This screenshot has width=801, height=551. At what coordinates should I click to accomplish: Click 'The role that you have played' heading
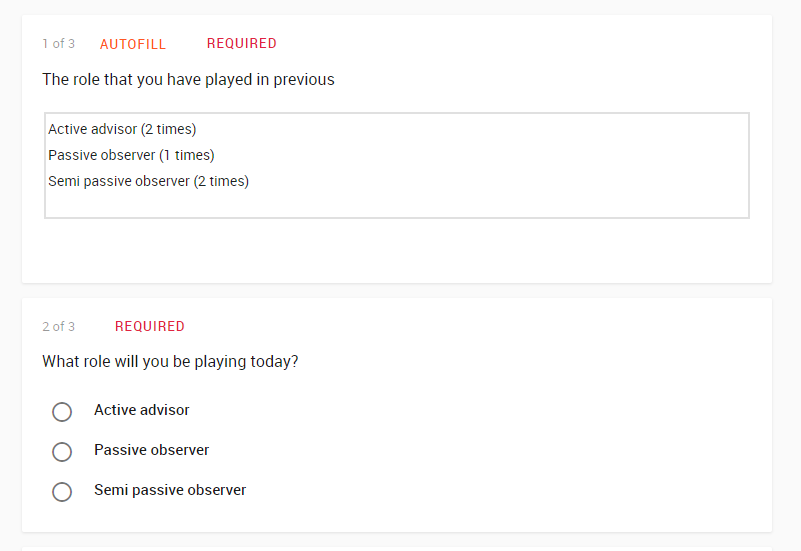pyautogui.click(x=188, y=80)
